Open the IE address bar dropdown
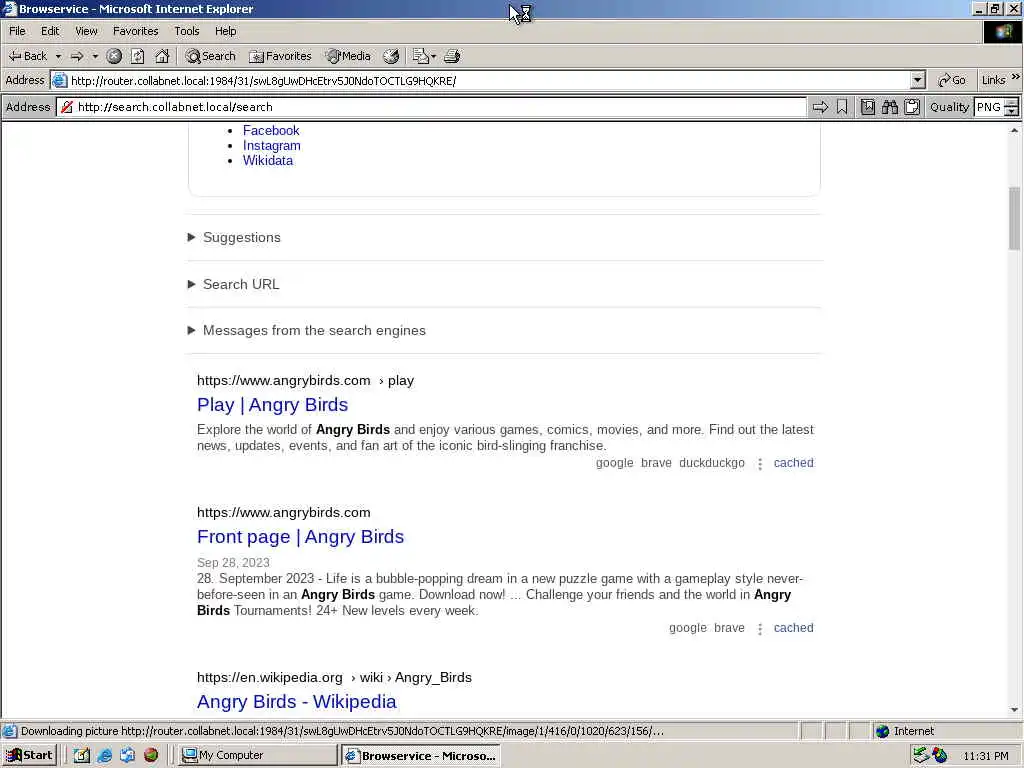The height and width of the screenshot is (768, 1024). point(918,80)
